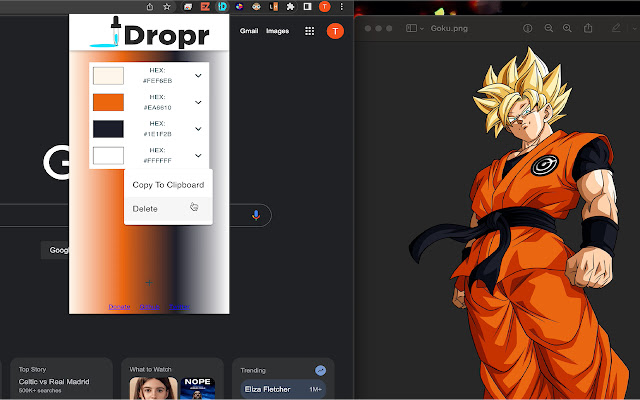Click the Goku.png title in Preview
The image size is (640, 400).
coord(449,29)
